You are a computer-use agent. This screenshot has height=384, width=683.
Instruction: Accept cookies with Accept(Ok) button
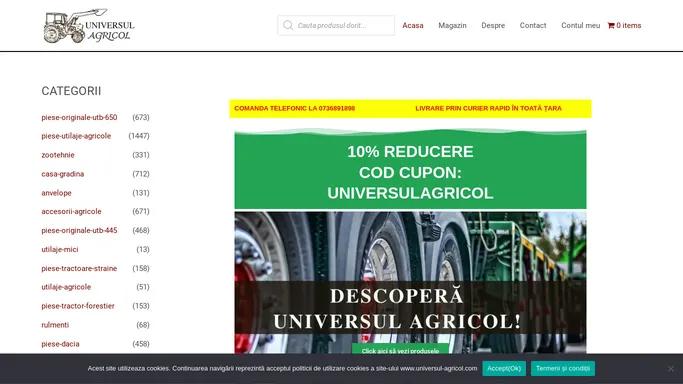504,368
